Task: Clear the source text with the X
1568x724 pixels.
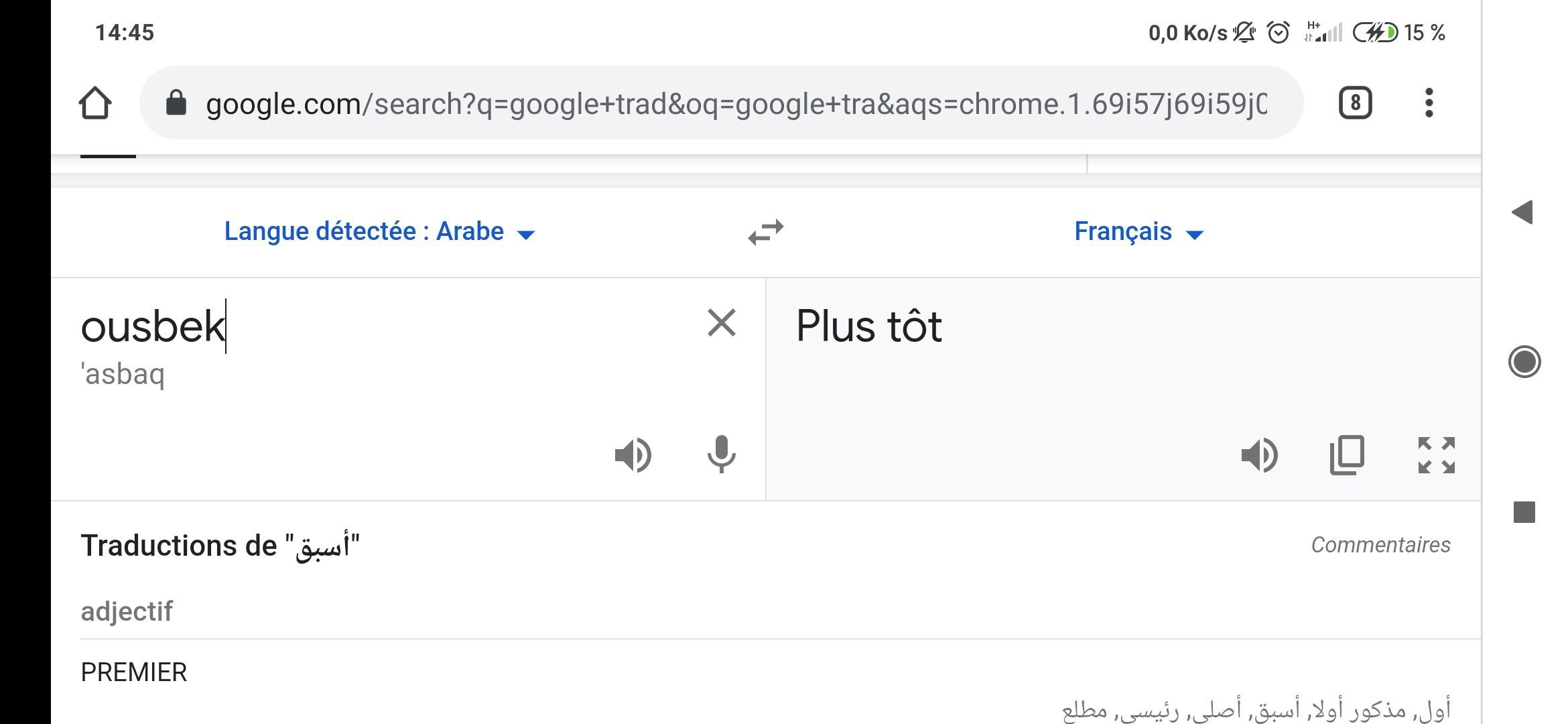Action: pyautogui.click(x=722, y=323)
